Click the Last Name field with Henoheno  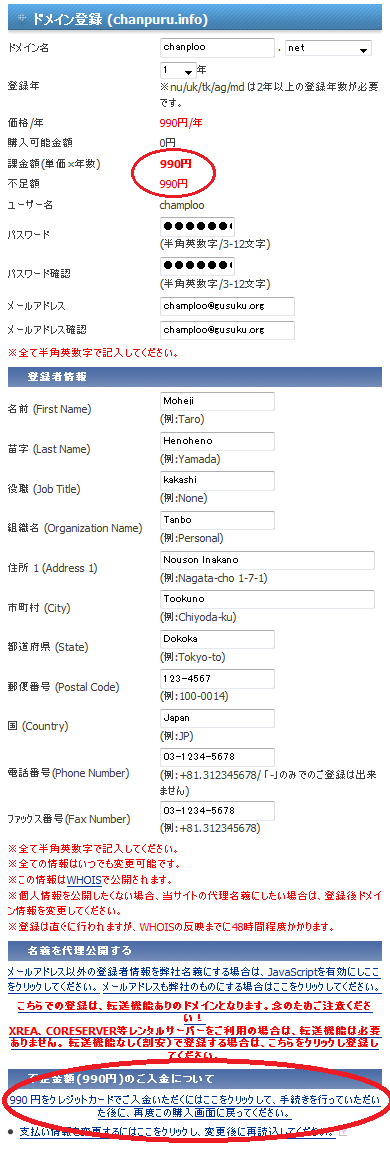tap(217, 441)
